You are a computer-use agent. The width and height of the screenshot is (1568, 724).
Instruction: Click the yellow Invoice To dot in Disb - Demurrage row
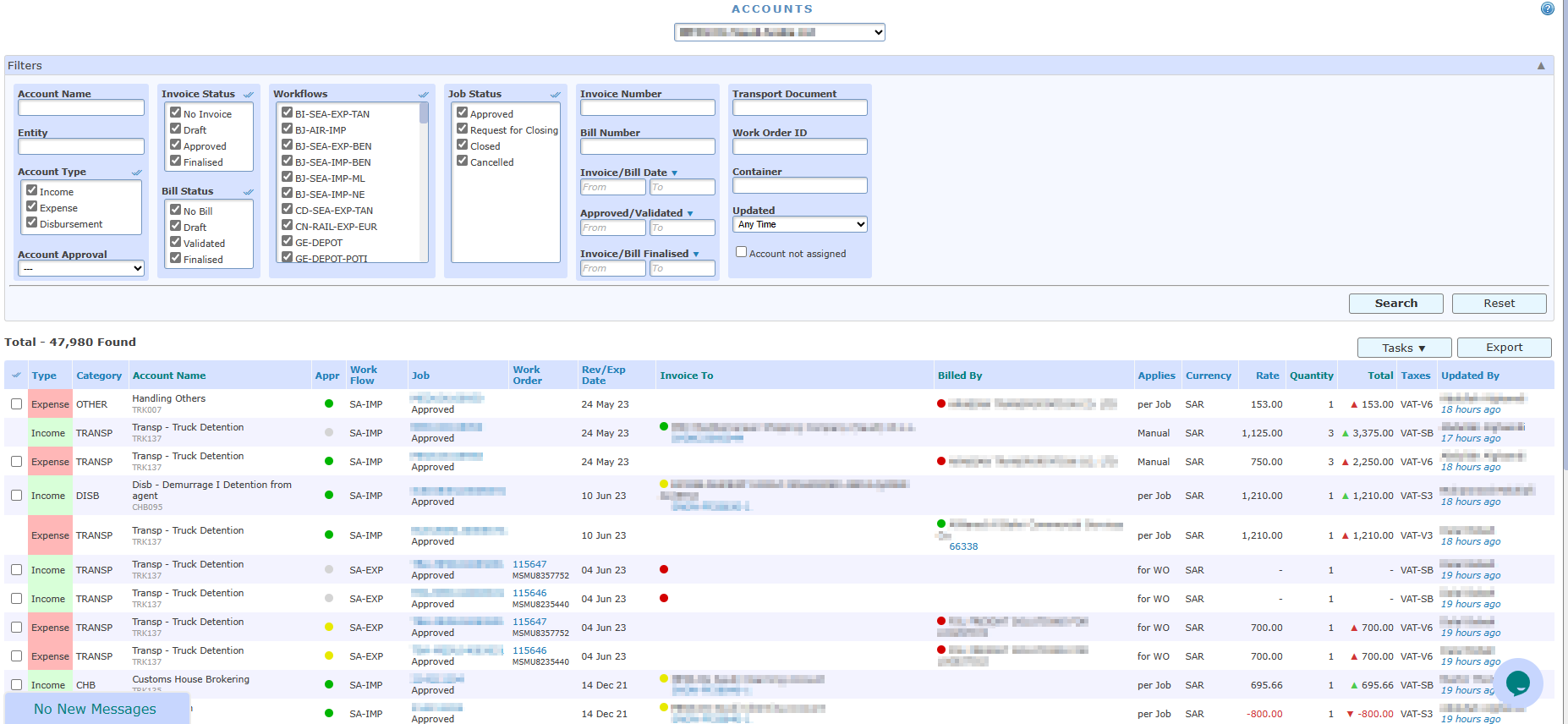(x=664, y=484)
